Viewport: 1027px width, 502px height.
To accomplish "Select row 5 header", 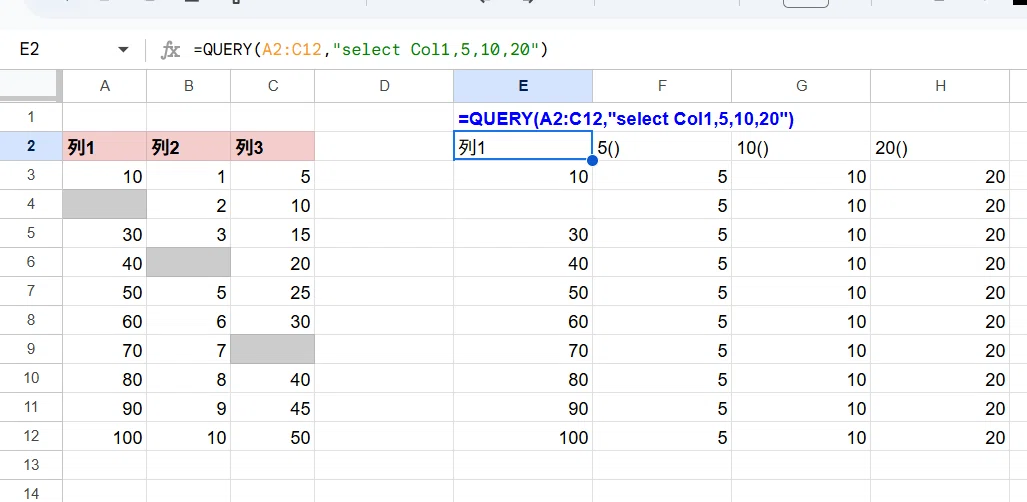I will tap(31, 233).
